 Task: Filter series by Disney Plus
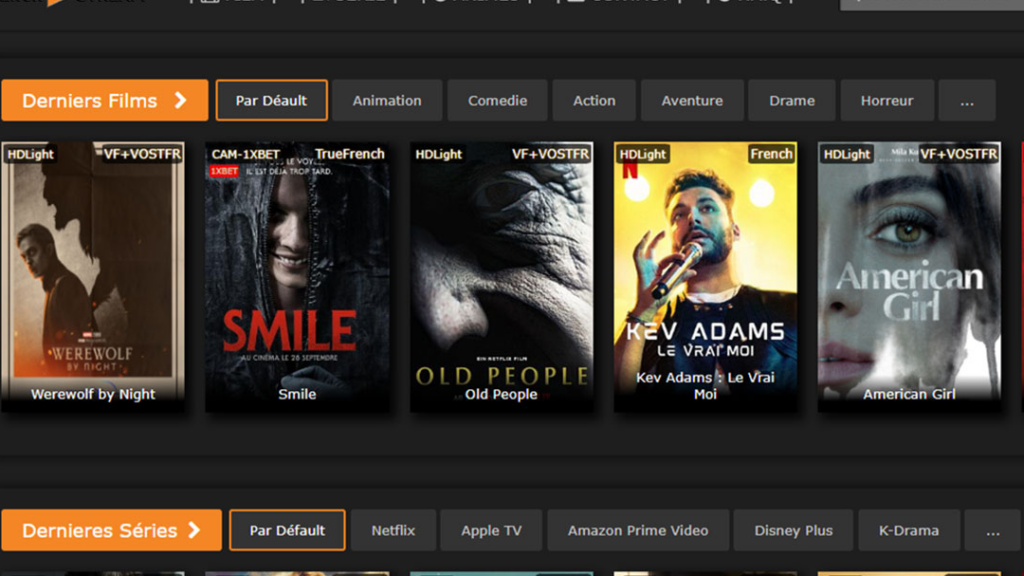[x=793, y=530]
